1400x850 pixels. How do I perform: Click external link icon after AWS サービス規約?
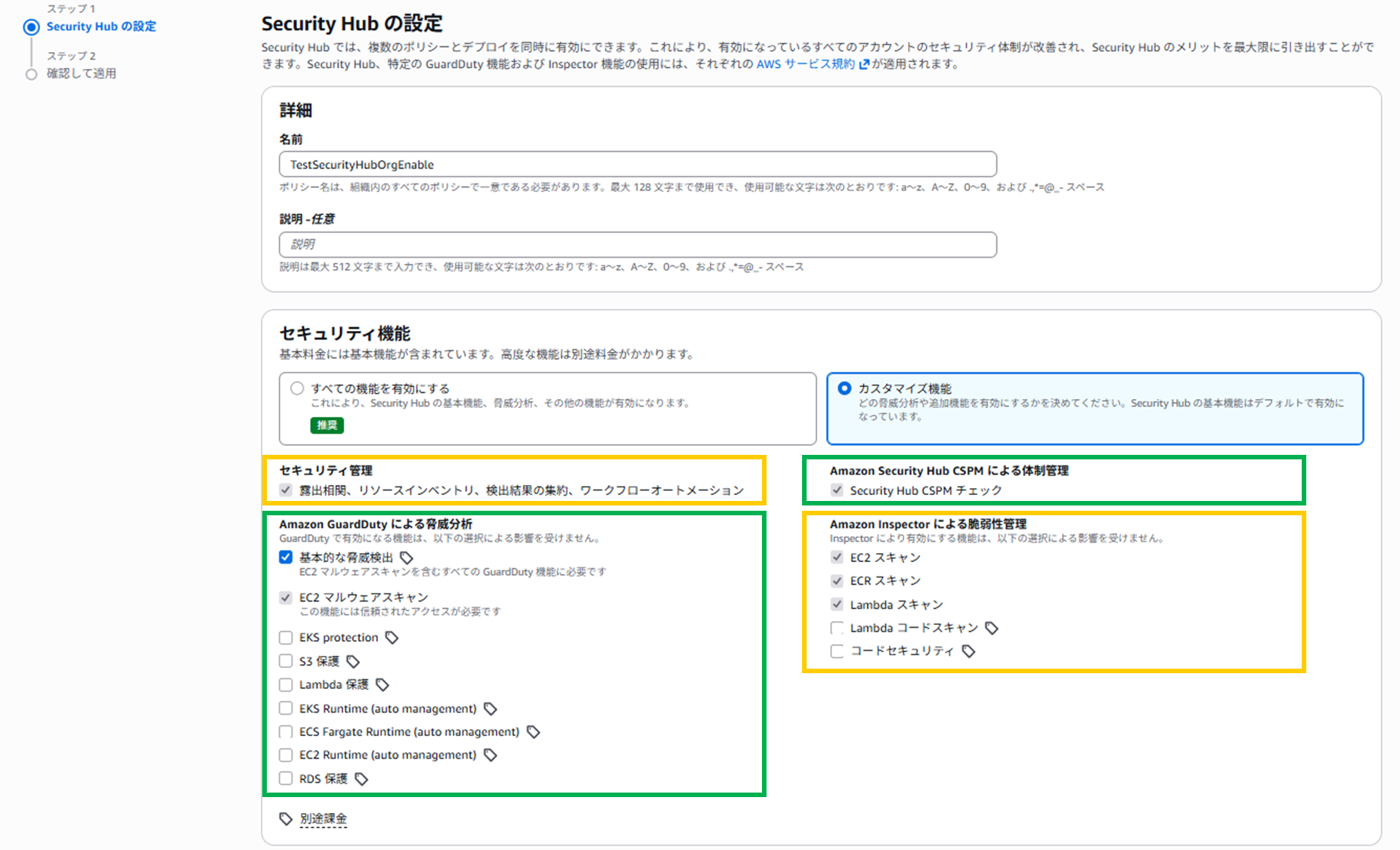point(864,64)
